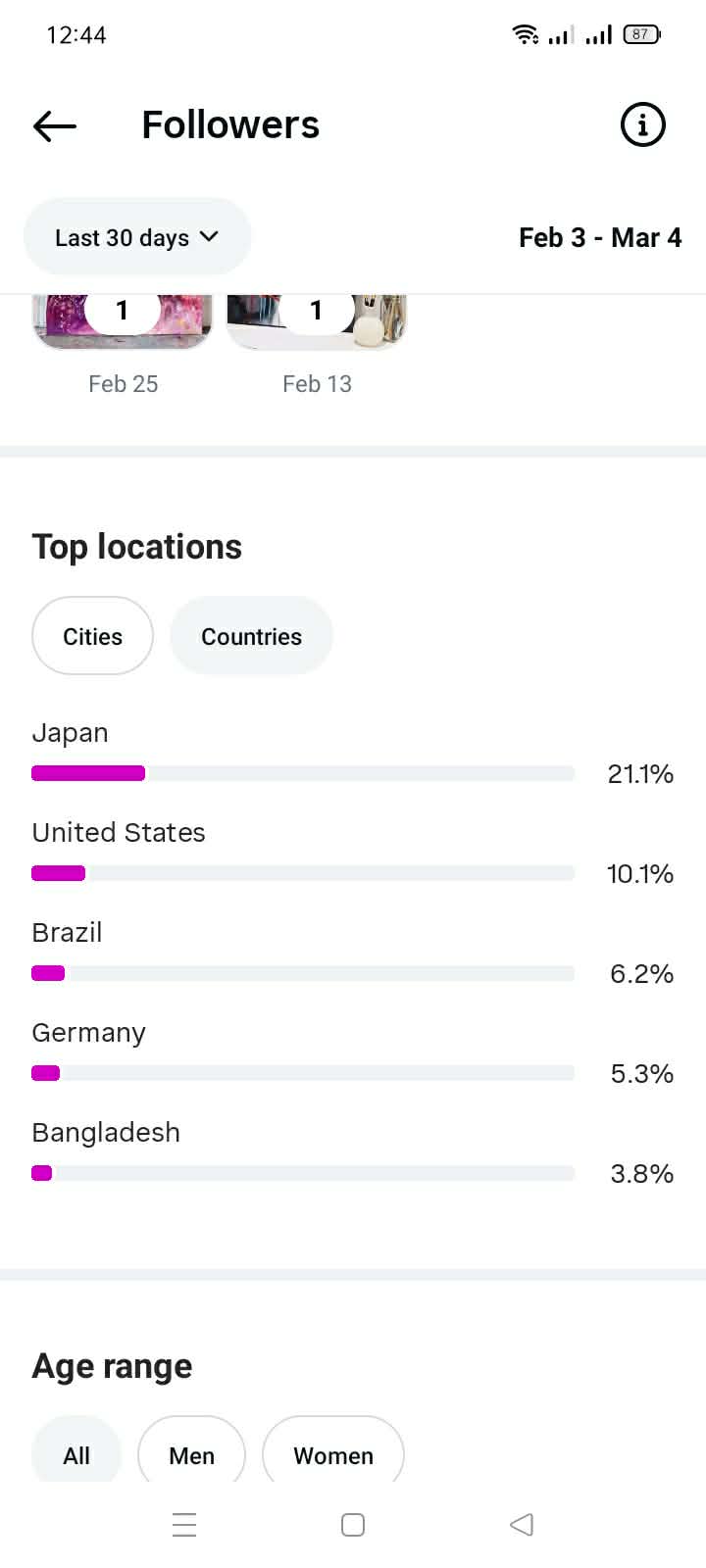Filter age range by Women

click(332, 1454)
